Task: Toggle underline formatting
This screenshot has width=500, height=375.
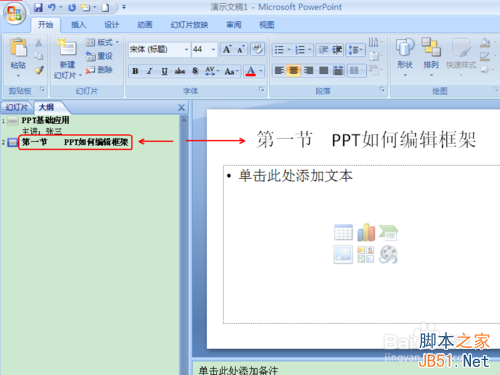Action: pyautogui.click(x=165, y=71)
